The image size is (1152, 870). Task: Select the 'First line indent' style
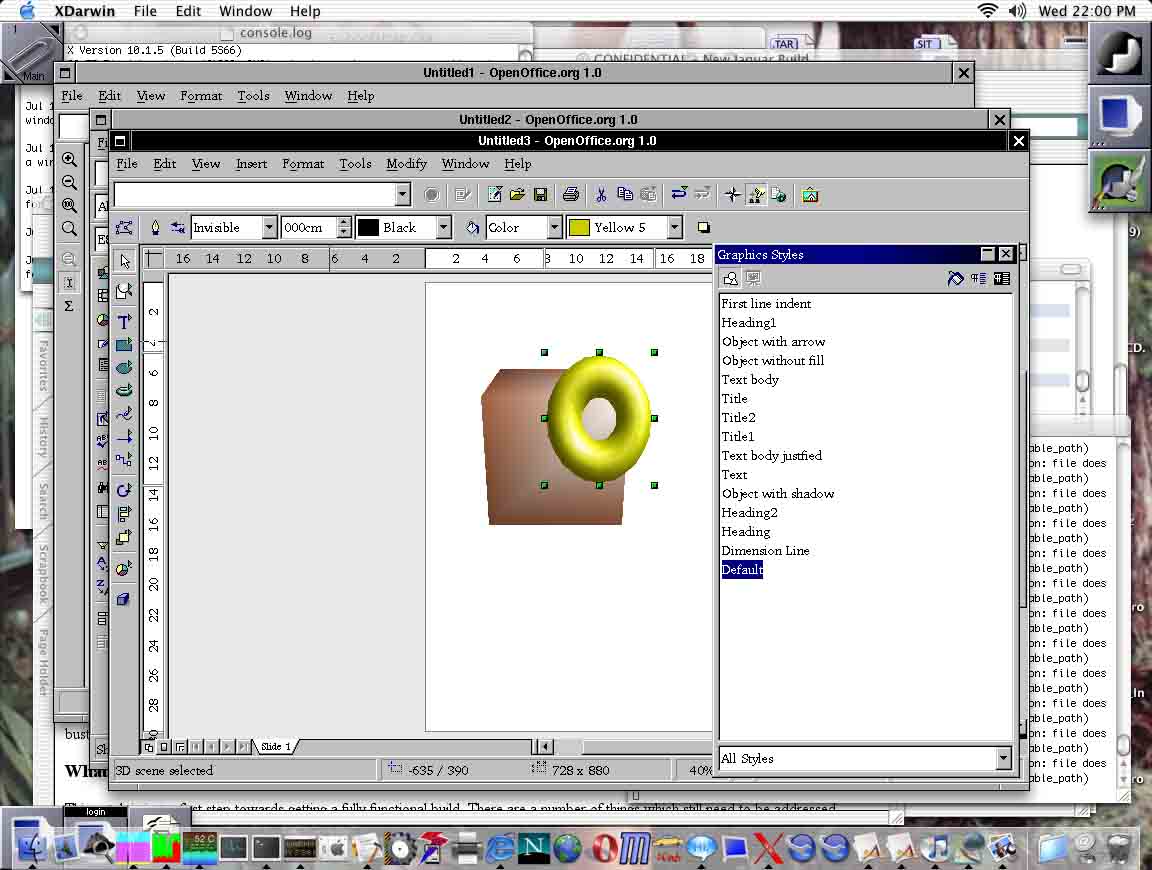point(766,303)
